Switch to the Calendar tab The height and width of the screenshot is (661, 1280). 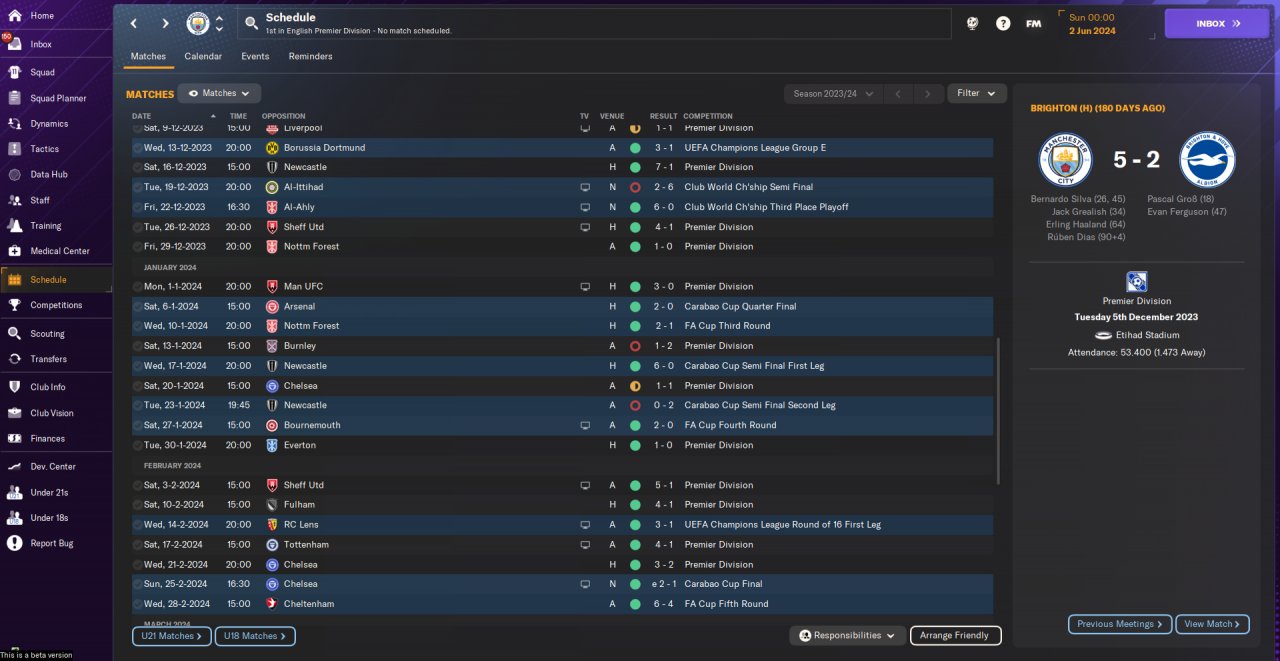coord(203,56)
